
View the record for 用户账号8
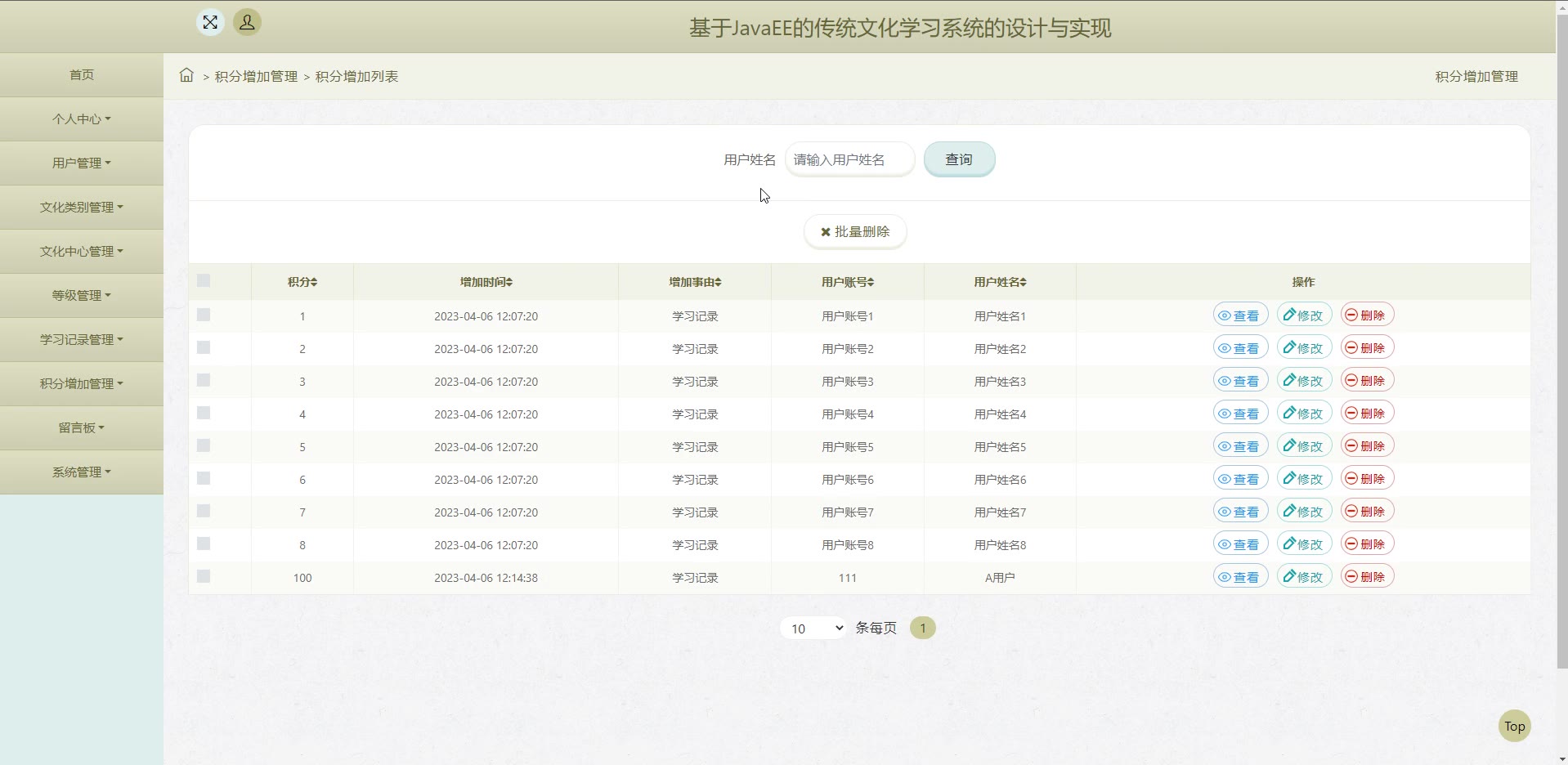(1240, 544)
